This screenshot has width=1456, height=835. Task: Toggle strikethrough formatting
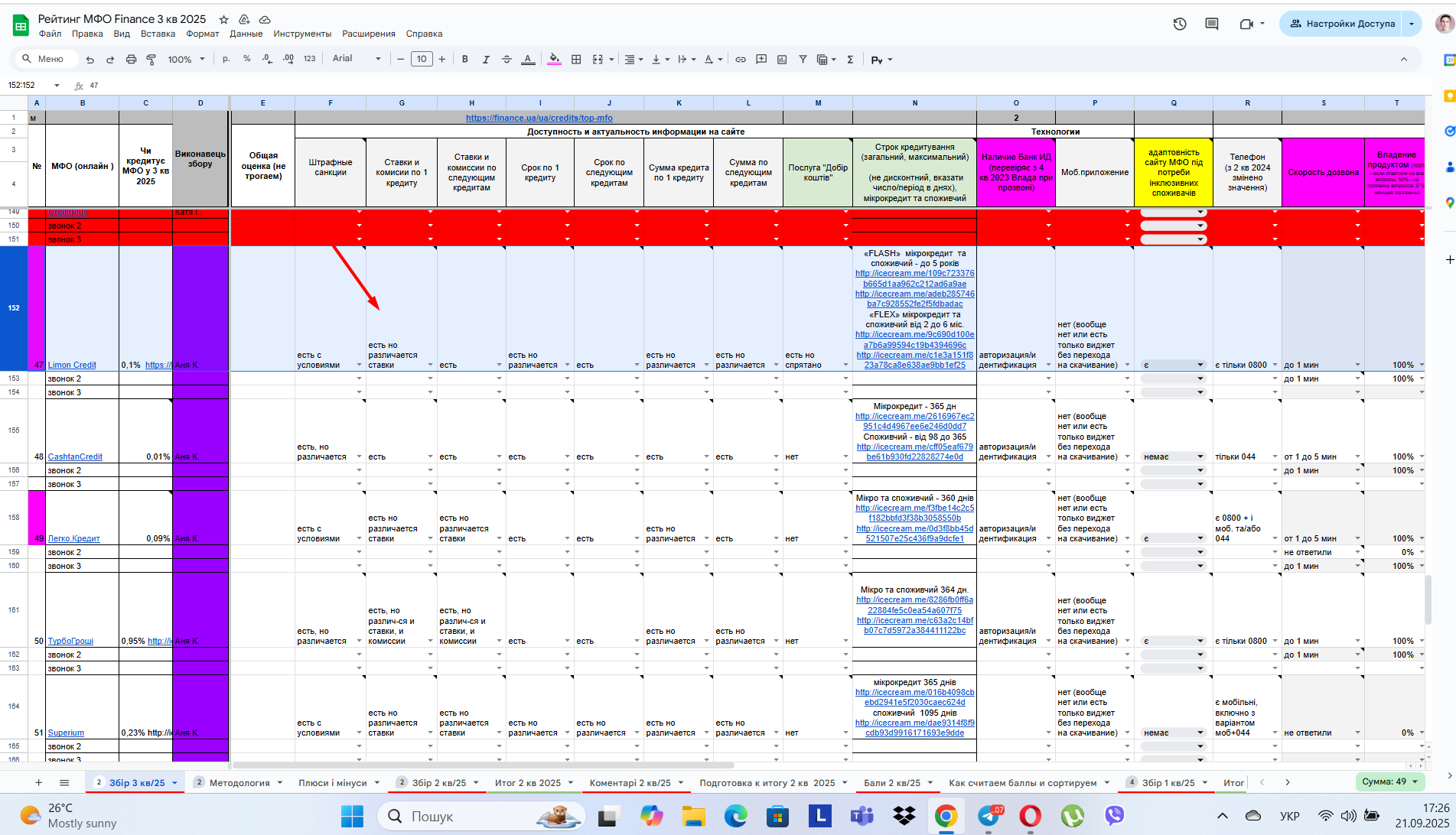point(507,59)
